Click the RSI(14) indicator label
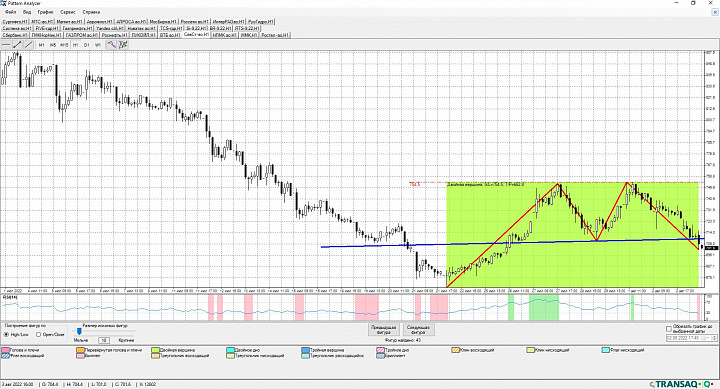 pos(10,298)
